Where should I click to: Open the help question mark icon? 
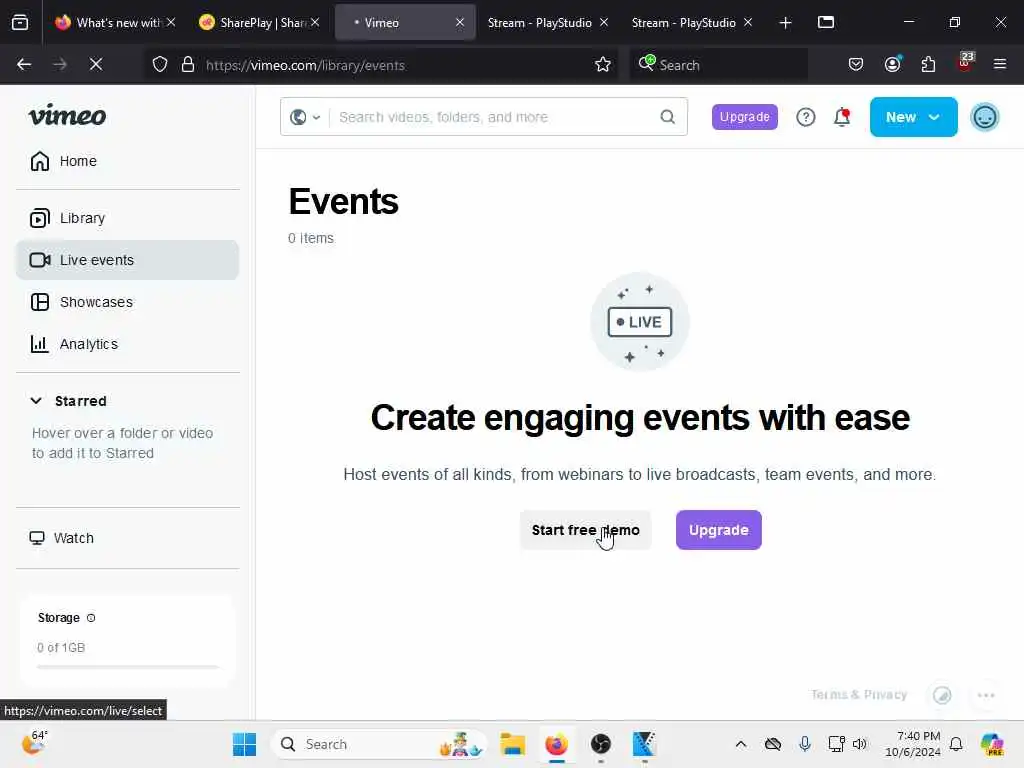[806, 117]
